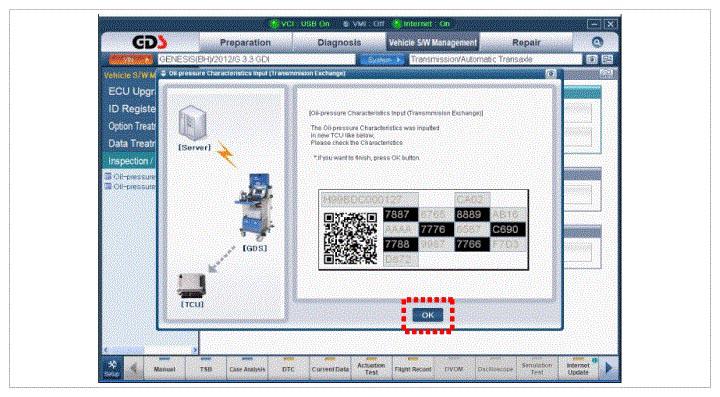Close the GDS window

[610, 24]
